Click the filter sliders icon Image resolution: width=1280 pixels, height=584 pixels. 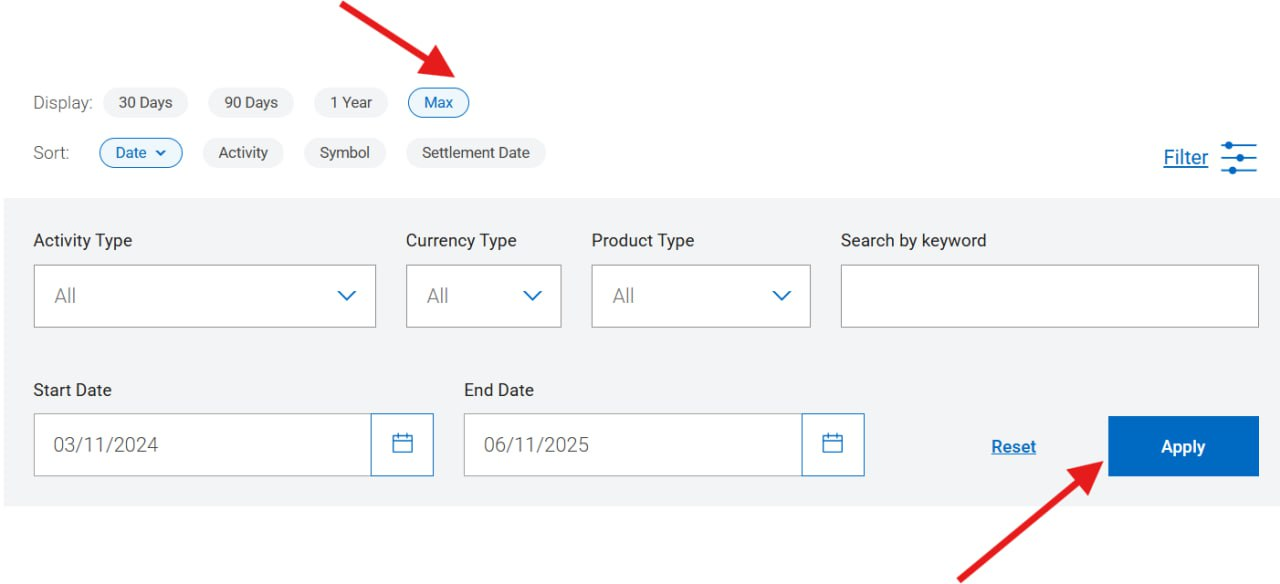point(1238,157)
